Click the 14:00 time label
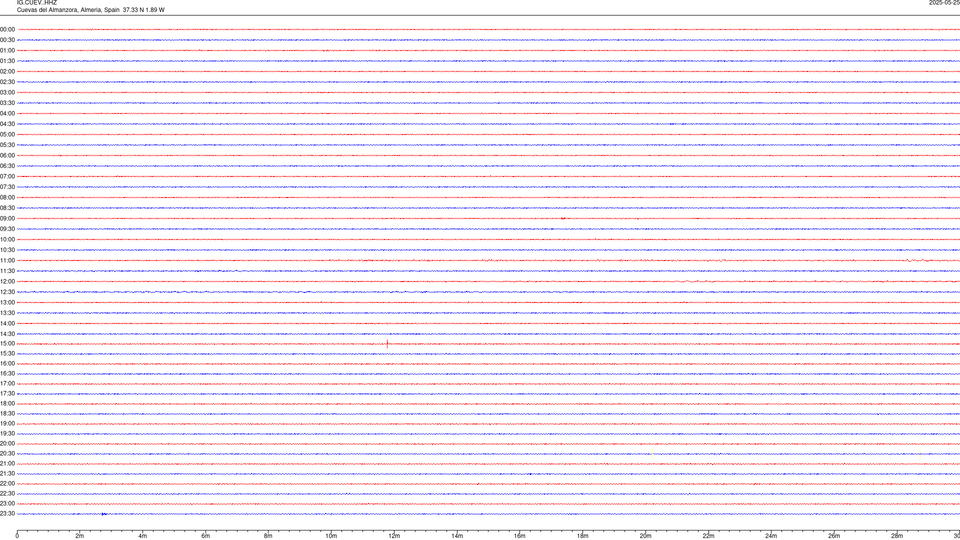Screen dimensions: 960x540 (7, 323)
